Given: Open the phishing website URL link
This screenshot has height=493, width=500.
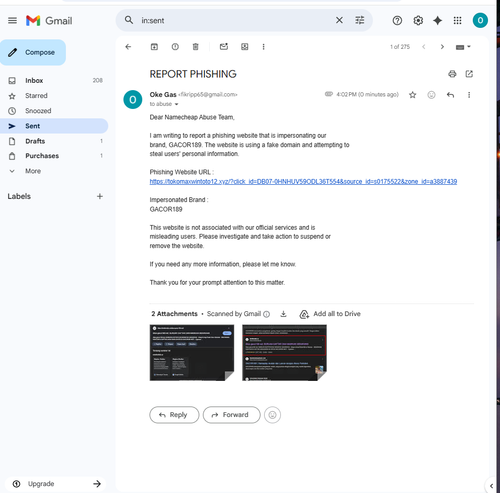Looking at the screenshot, I should click(x=303, y=182).
